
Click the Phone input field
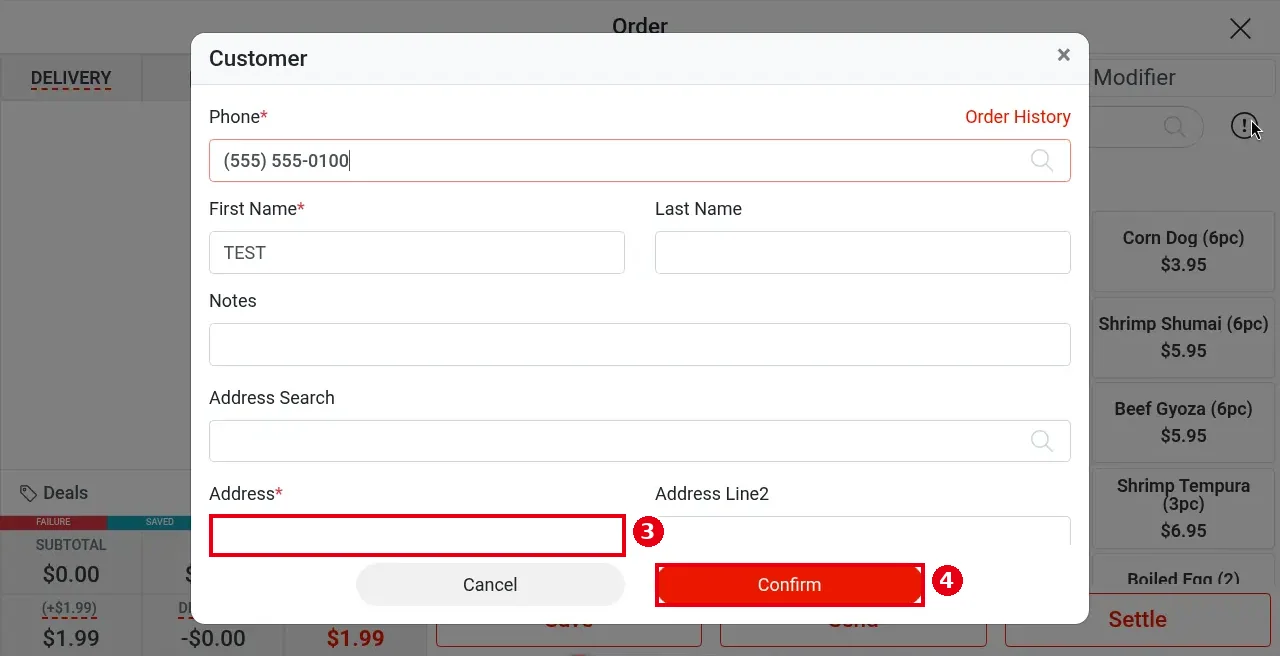(x=640, y=160)
